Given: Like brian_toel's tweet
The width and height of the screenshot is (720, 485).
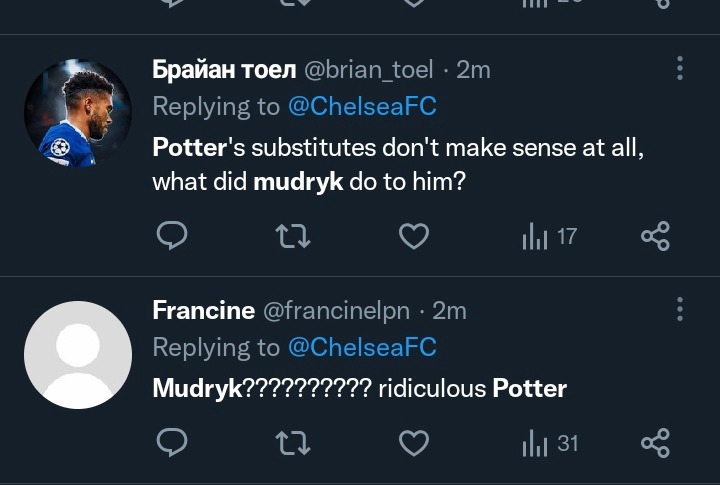Looking at the screenshot, I should coord(414,236).
